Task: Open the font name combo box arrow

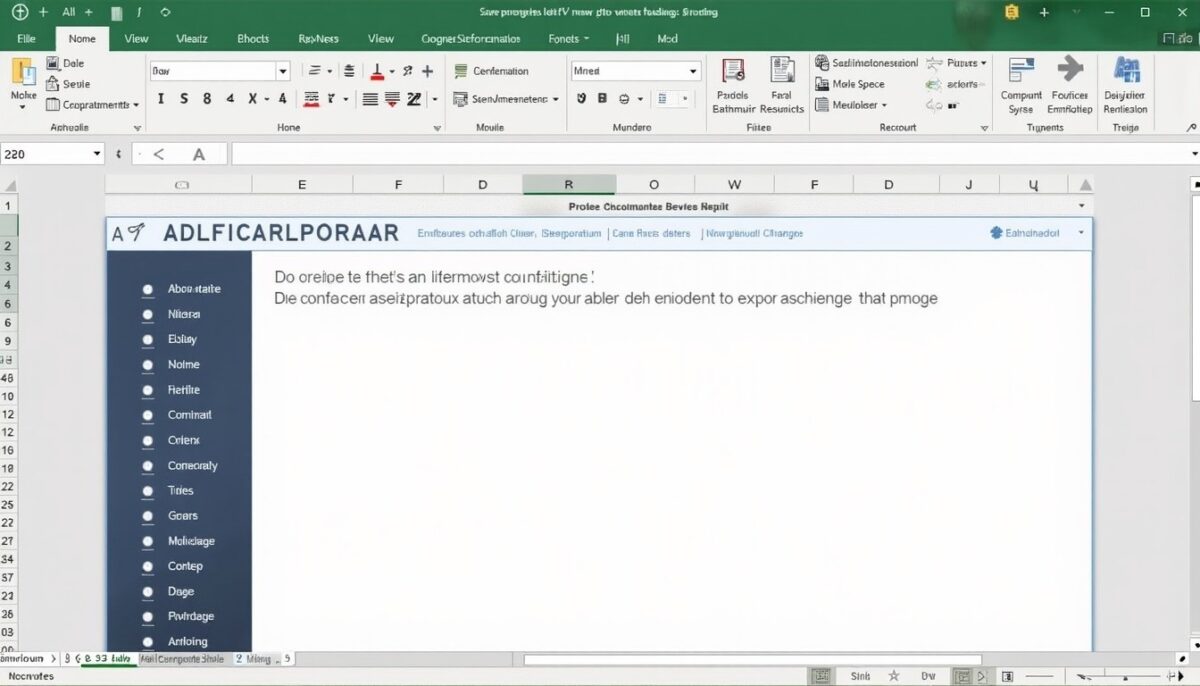Action: 283,71
